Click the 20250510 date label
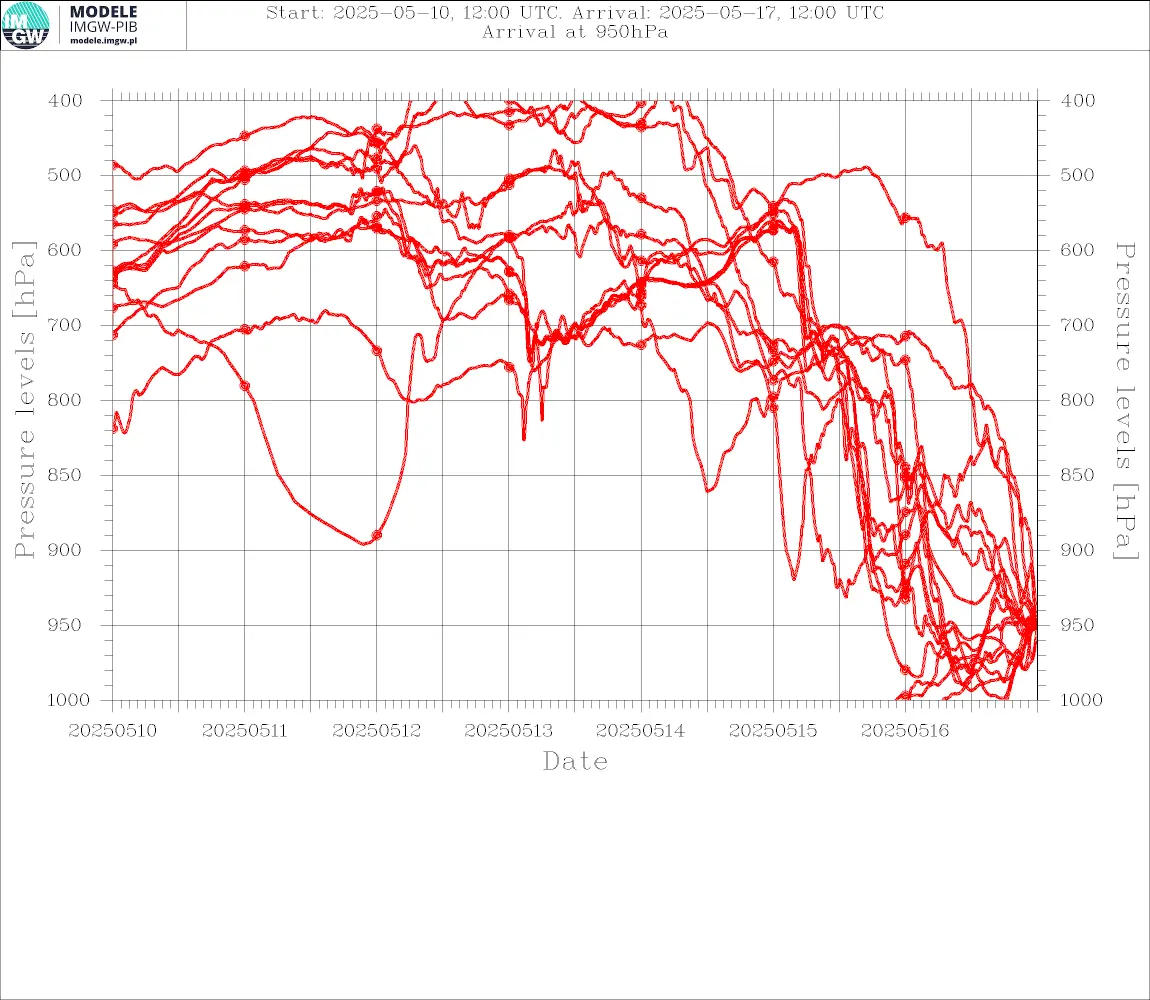The width and height of the screenshot is (1150, 1000). 112,731
